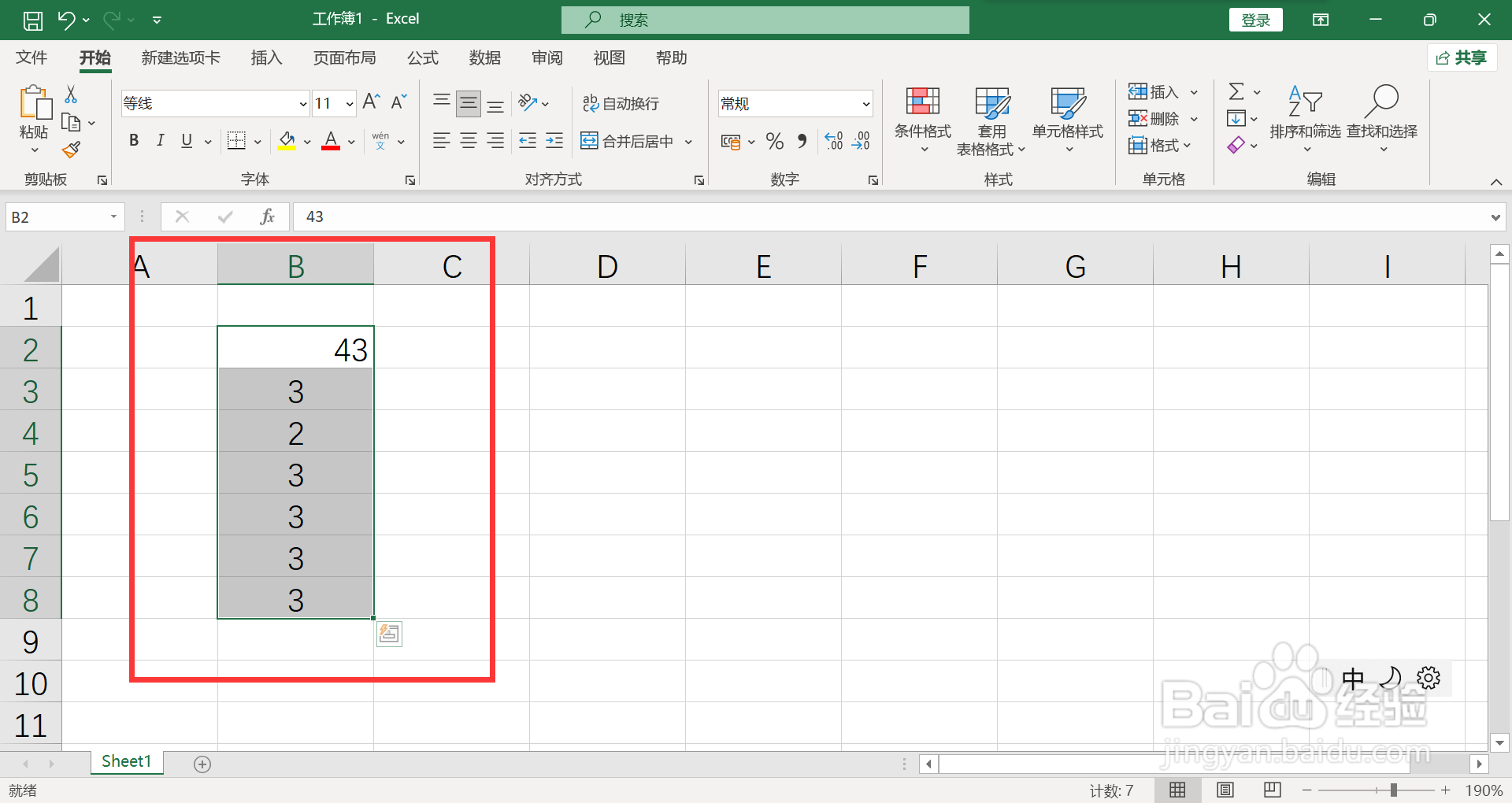Image resolution: width=1512 pixels, height=803 pixels.
Task: Expand the formula bar
Action: 1495,217
